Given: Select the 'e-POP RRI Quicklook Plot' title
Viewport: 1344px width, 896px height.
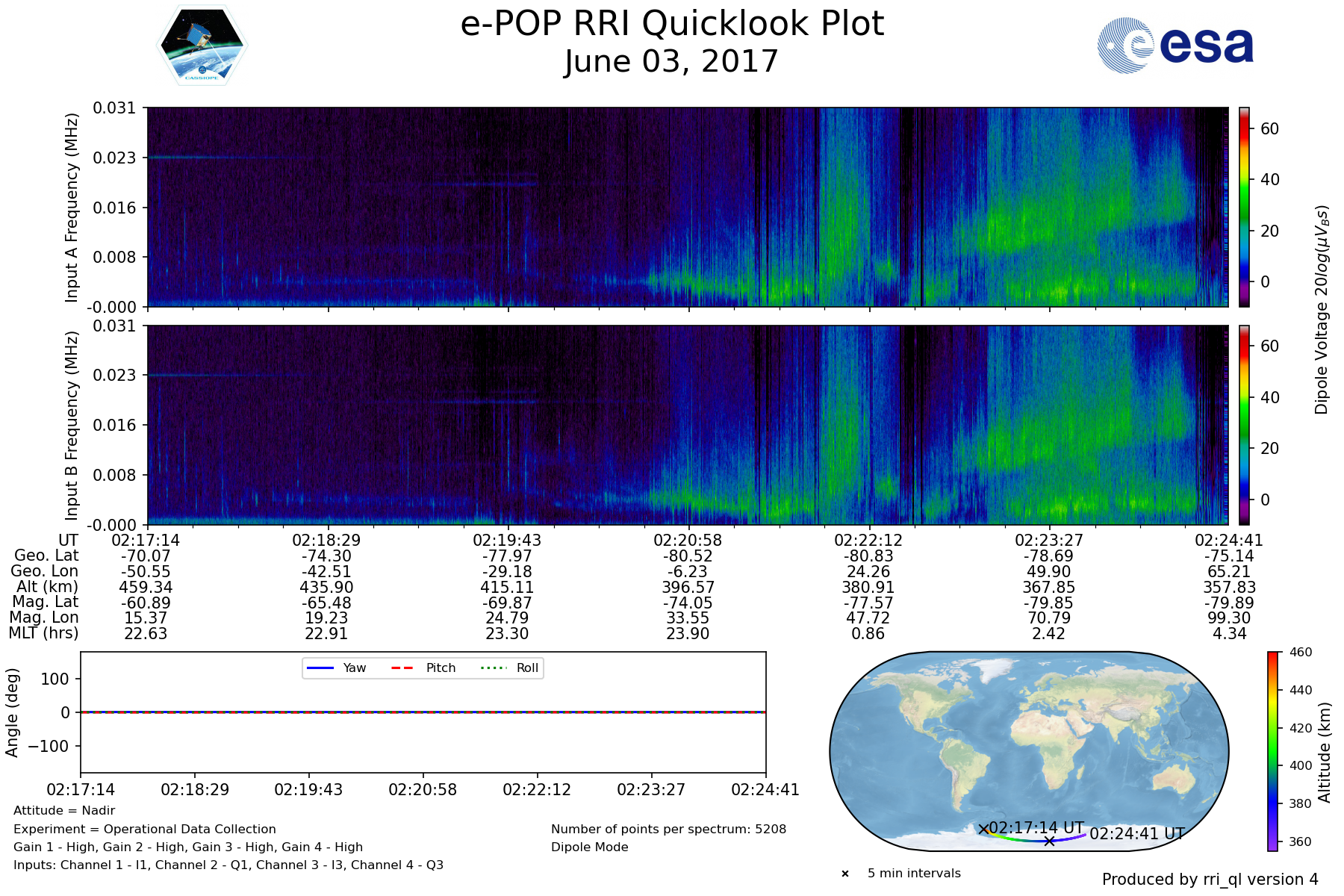Looking at the screenshot, I should tap(672, 24).
